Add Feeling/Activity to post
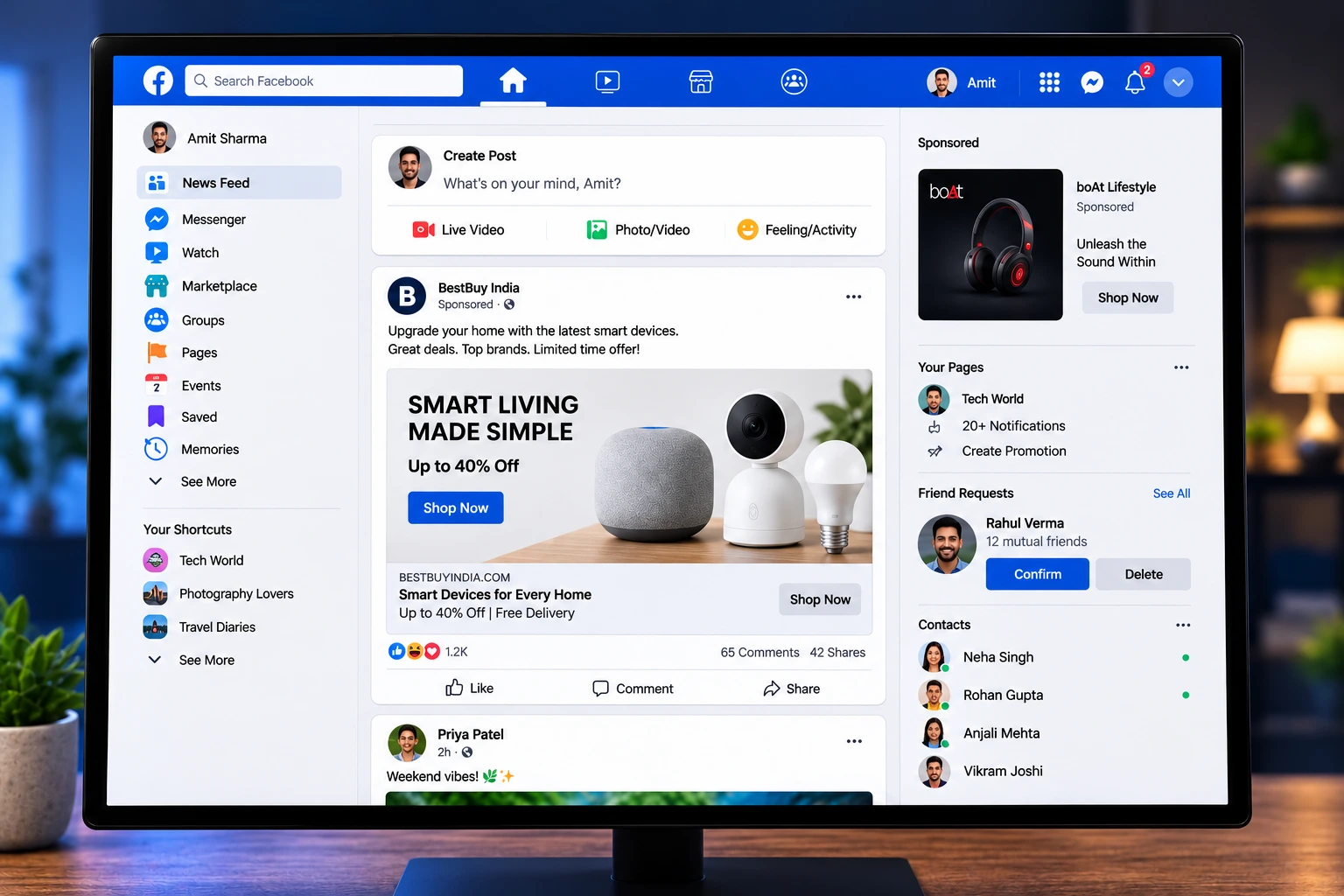1344x896 pixels. 797,229
